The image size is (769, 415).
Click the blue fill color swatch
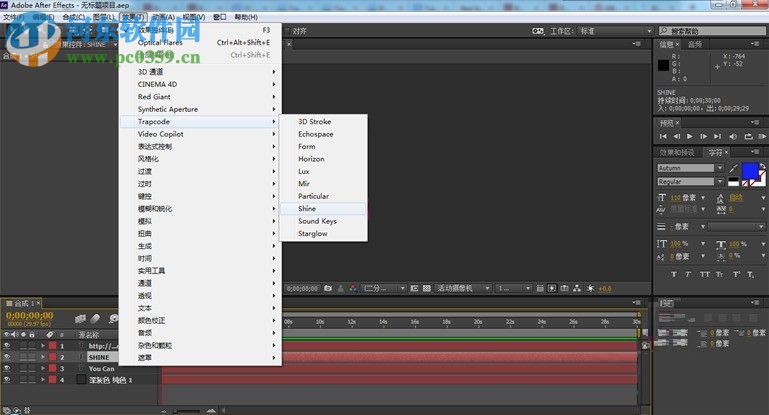tap(750, 171)
